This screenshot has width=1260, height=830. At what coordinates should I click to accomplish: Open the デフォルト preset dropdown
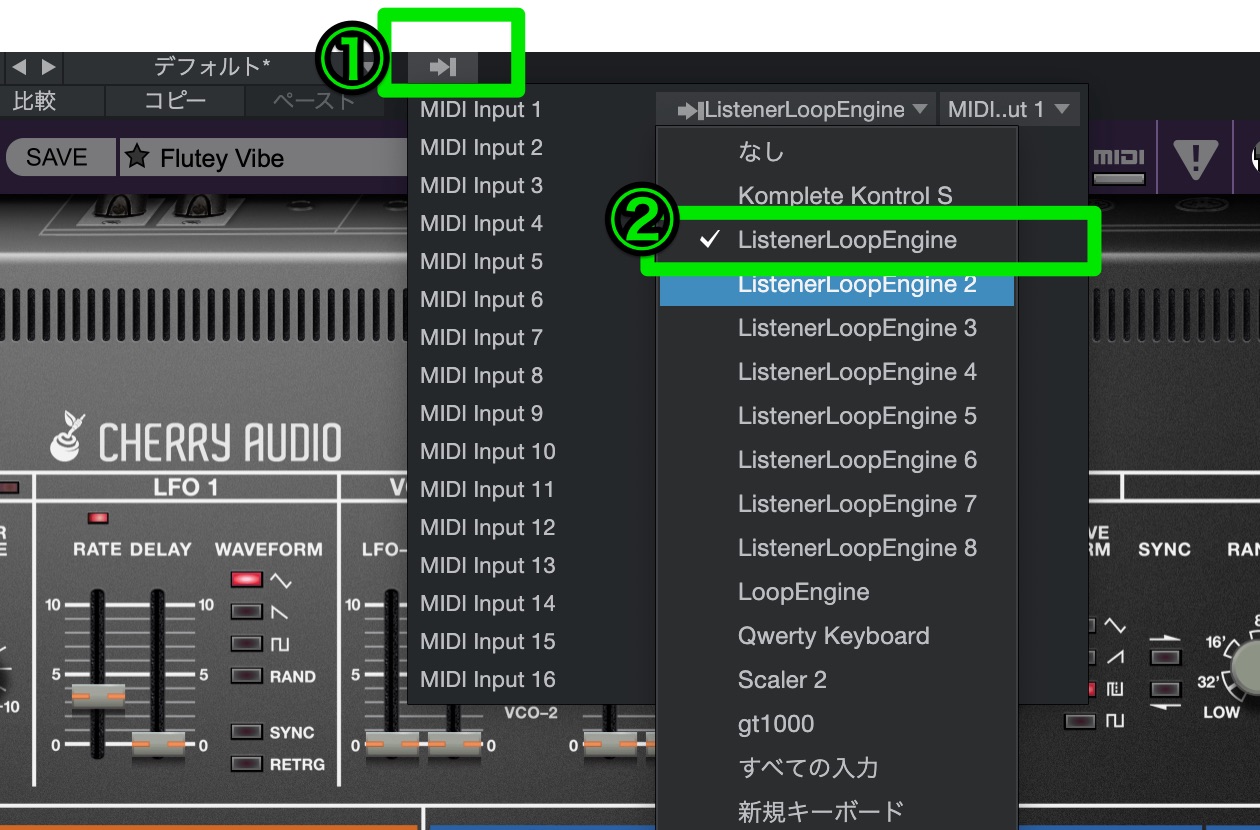click(211, 67)
